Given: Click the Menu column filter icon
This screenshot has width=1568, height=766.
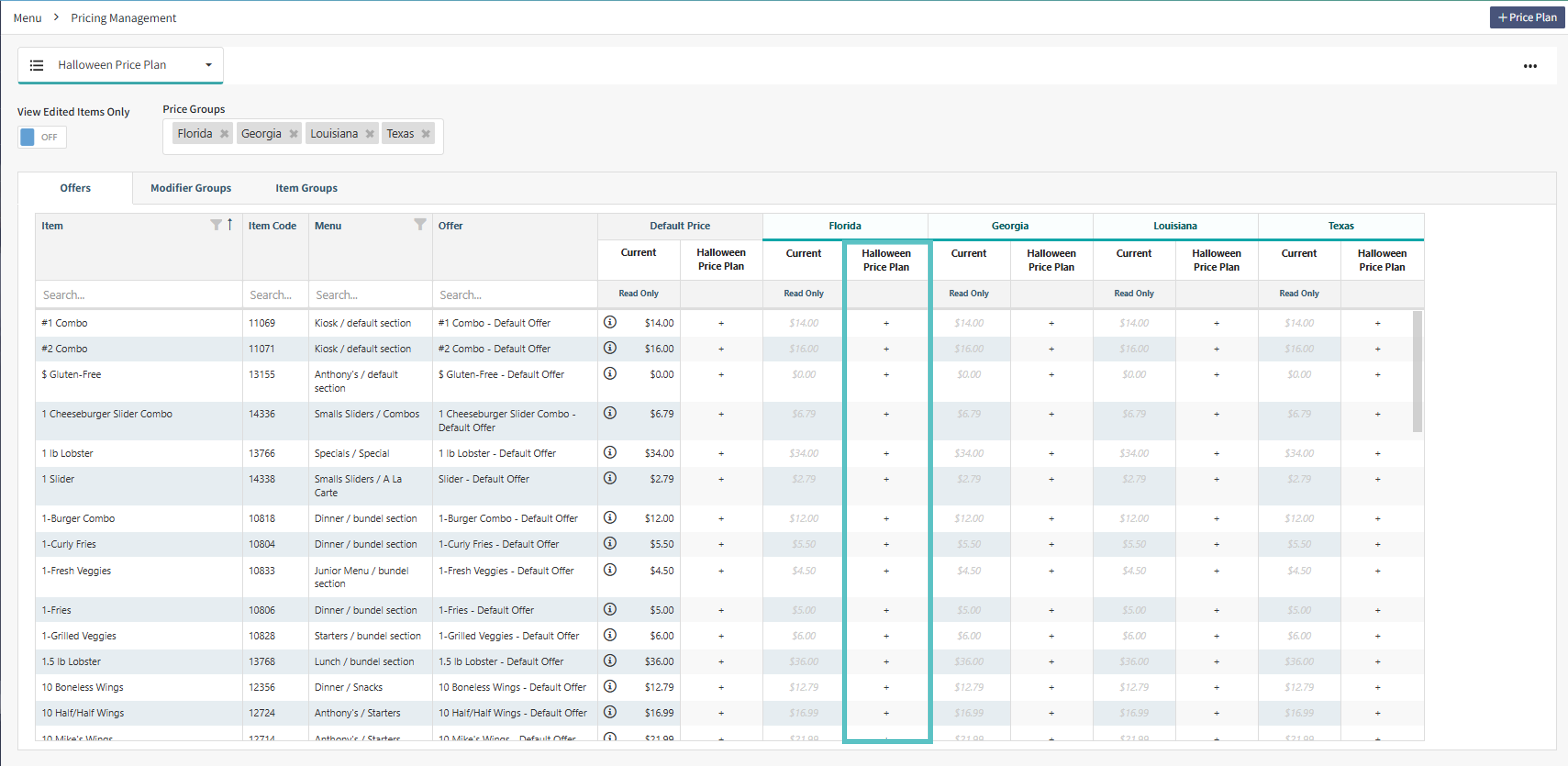Looking at the screenshot, I should tap(419, 225).
